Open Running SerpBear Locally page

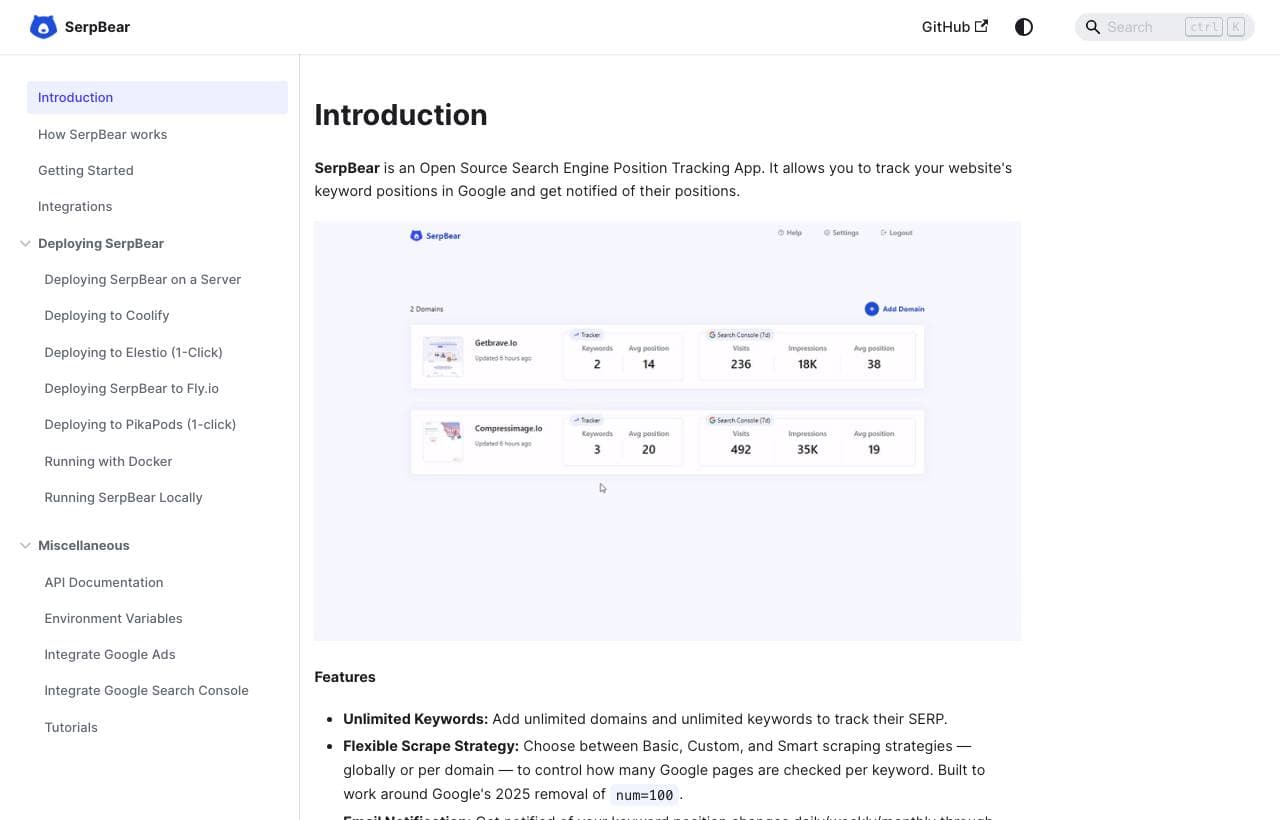(x=124, y=497)
